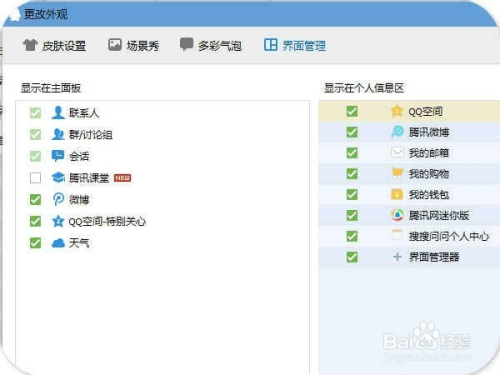Select the 界面管理 tab
This screenshot has width=500, height=375.
click(295, 45)
